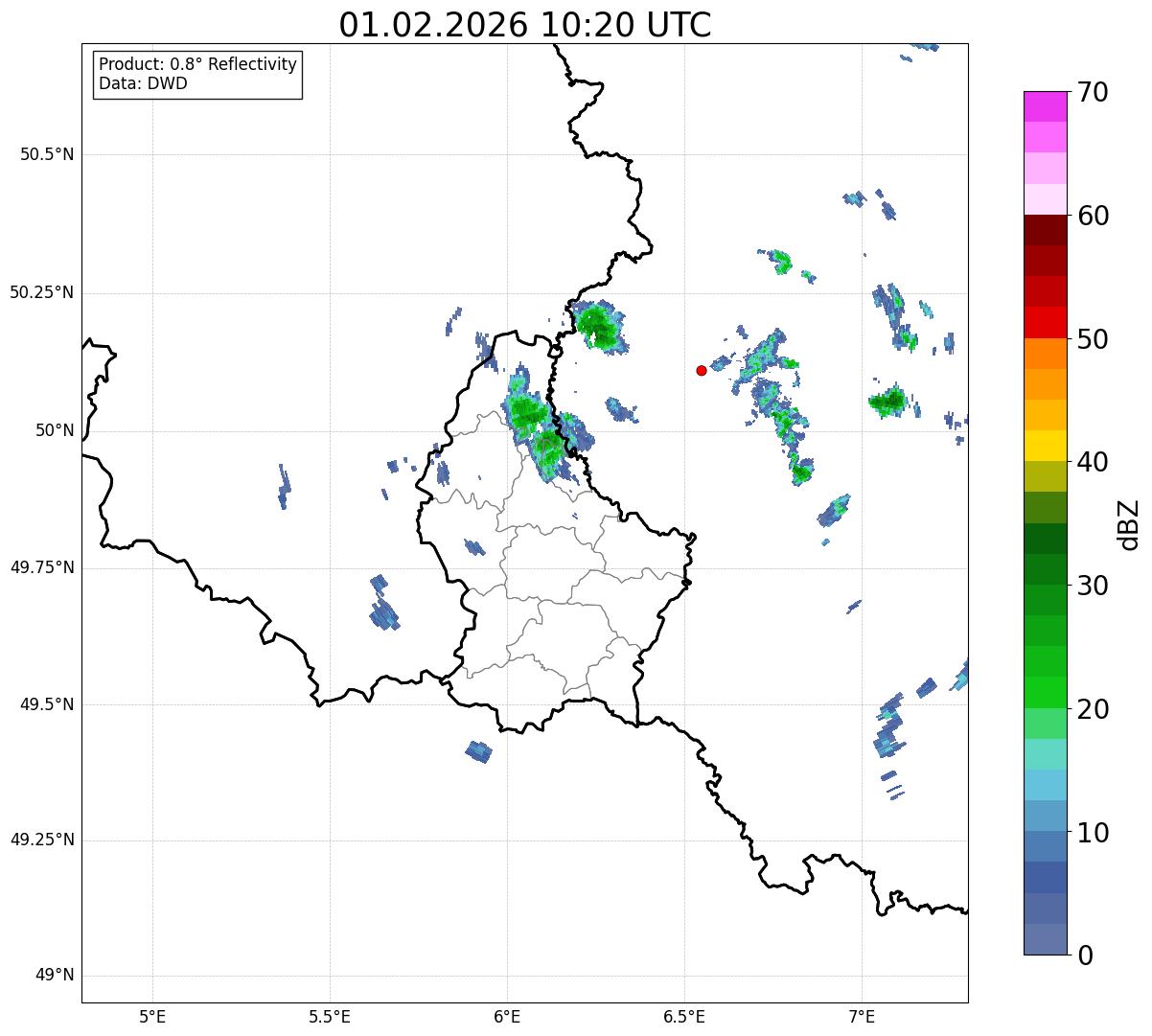This screenshot has width=1152, height=1036.
Task: Click the 'Data: DWD' text
Action: 143,83
